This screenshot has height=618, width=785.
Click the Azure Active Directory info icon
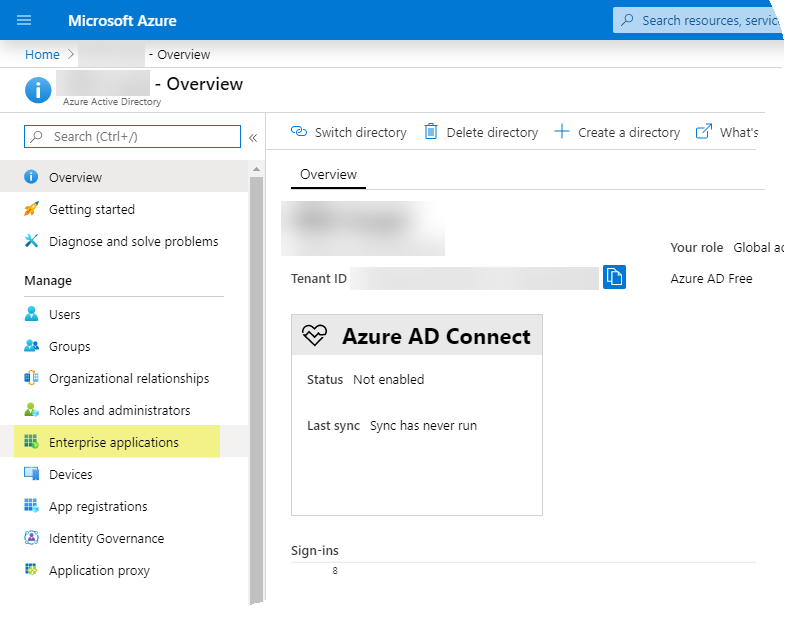[x=38, y=90]
